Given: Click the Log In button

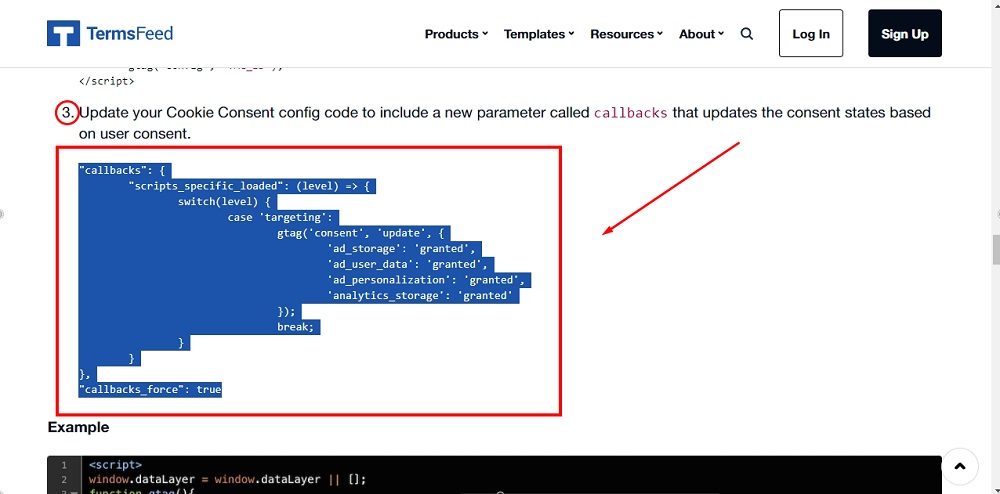Looking at the screenshot, I should point(811,33).
